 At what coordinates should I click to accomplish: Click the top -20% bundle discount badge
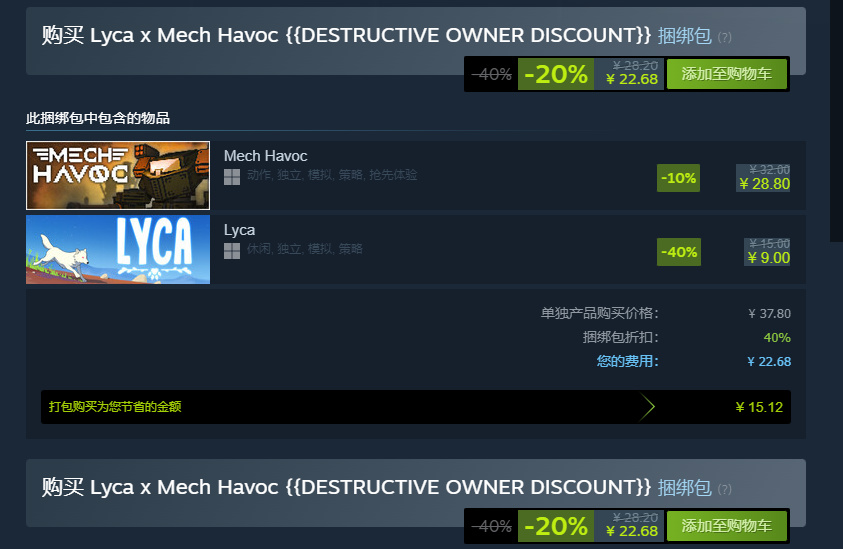tap(556, 74)
